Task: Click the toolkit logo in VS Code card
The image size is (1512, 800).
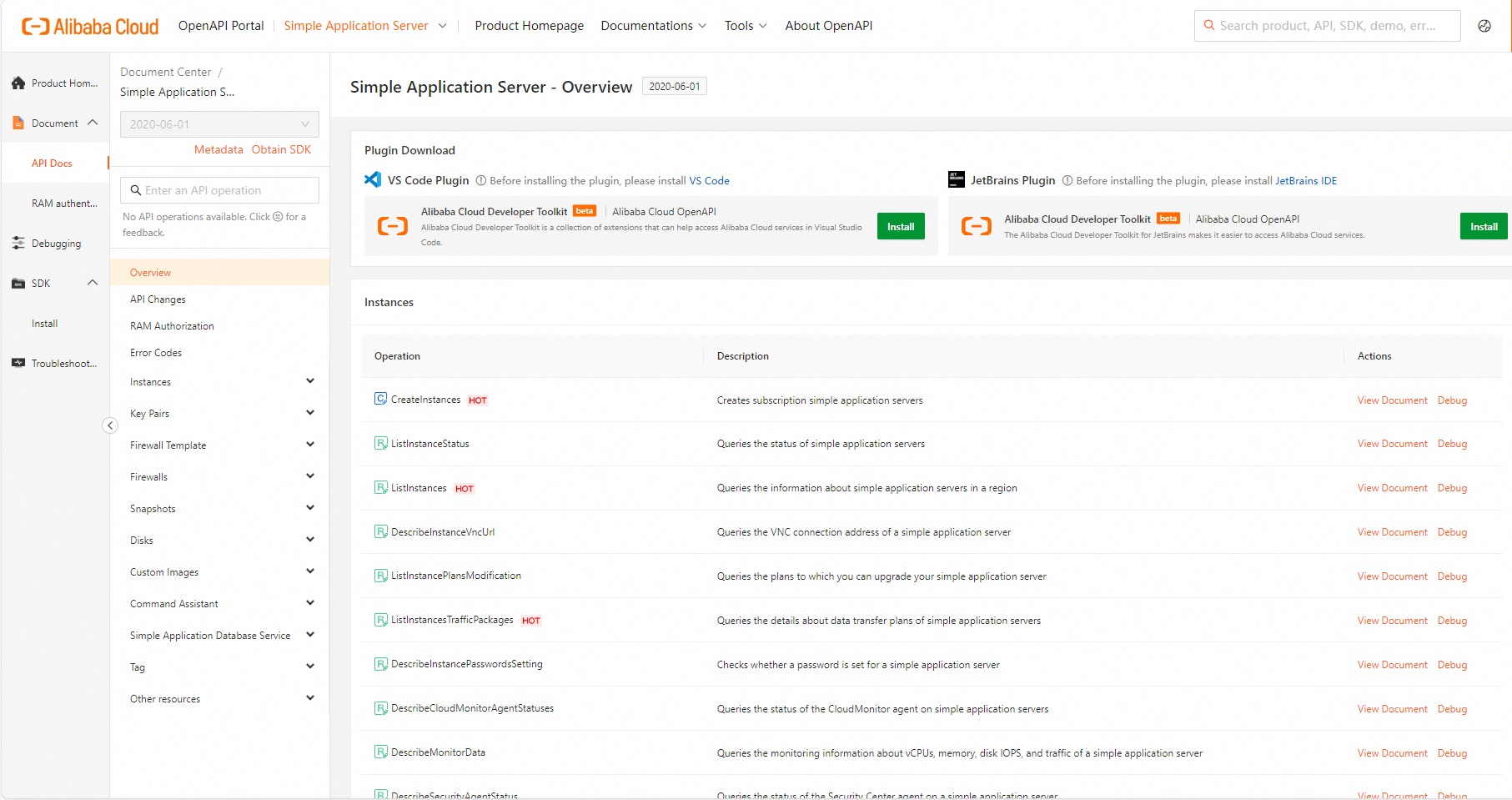Action: click(x=393, y=226)
